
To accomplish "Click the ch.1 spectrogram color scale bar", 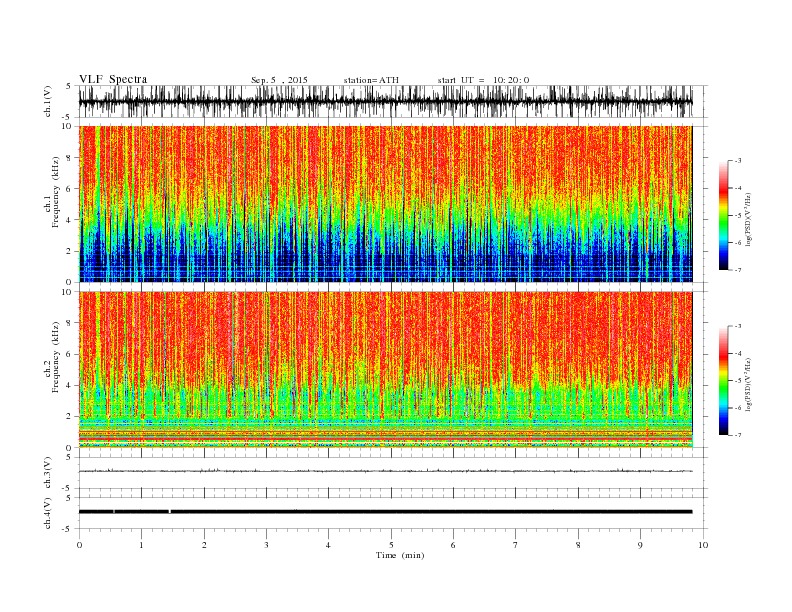I will tap(723, 215).
